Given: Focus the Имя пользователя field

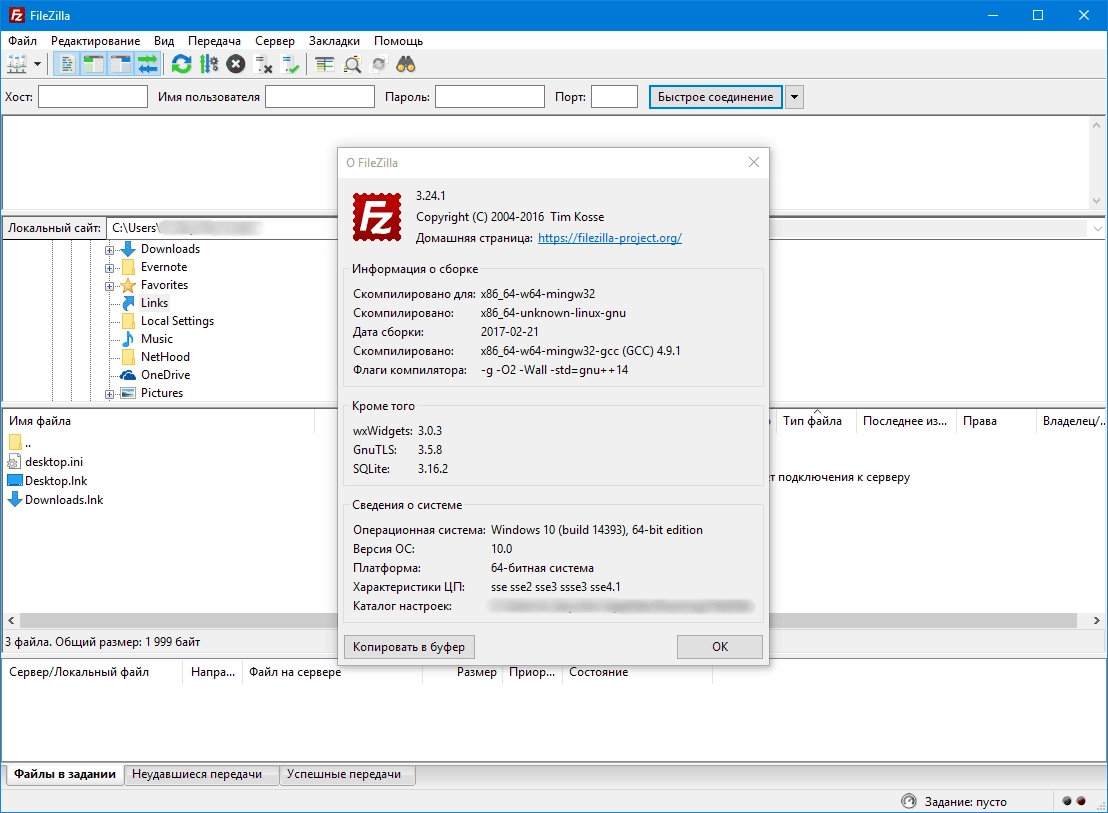Looking at the screenshot, I should [x=319, y=97].
